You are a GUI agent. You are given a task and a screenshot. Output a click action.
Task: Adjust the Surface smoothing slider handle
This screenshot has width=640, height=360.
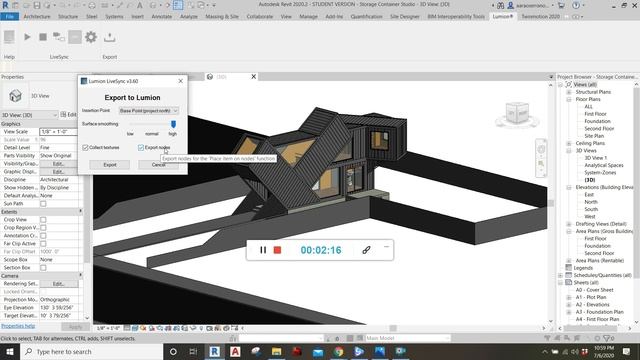173,124
